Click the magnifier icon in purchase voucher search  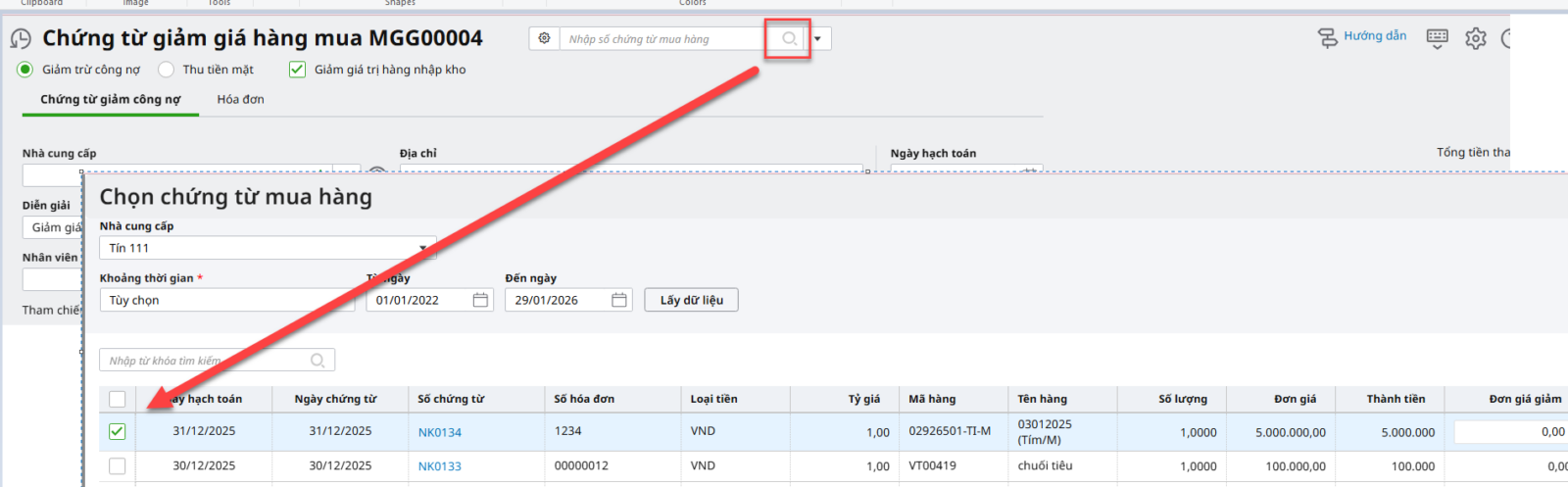[788, 39]
